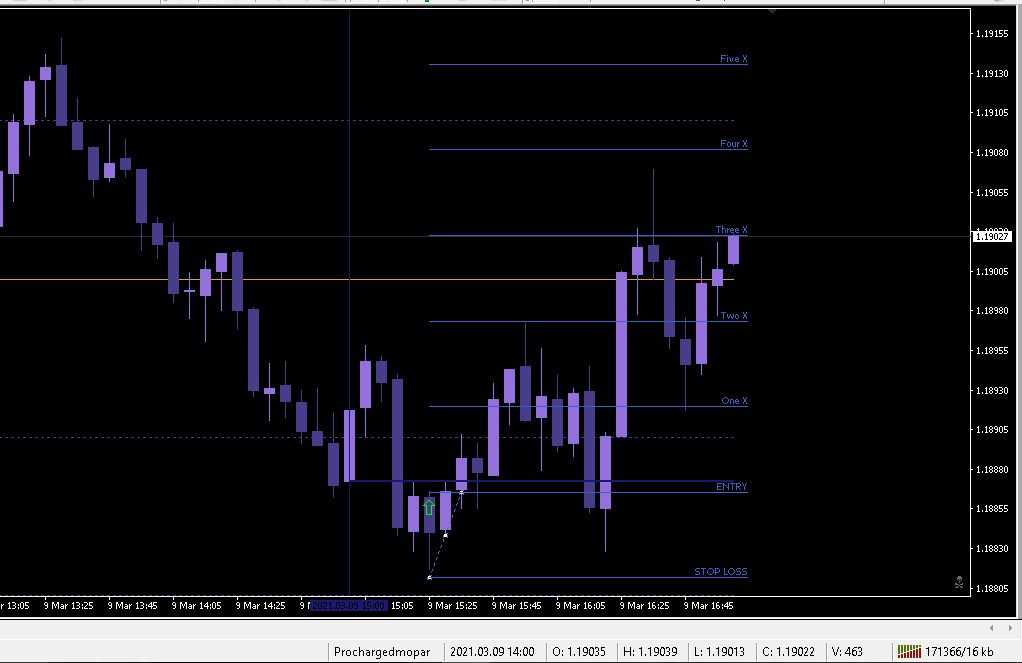Viewport: 1022px width, 663px height.
Task: Click the O: 1.19035 open value
Action: [579, 652]
